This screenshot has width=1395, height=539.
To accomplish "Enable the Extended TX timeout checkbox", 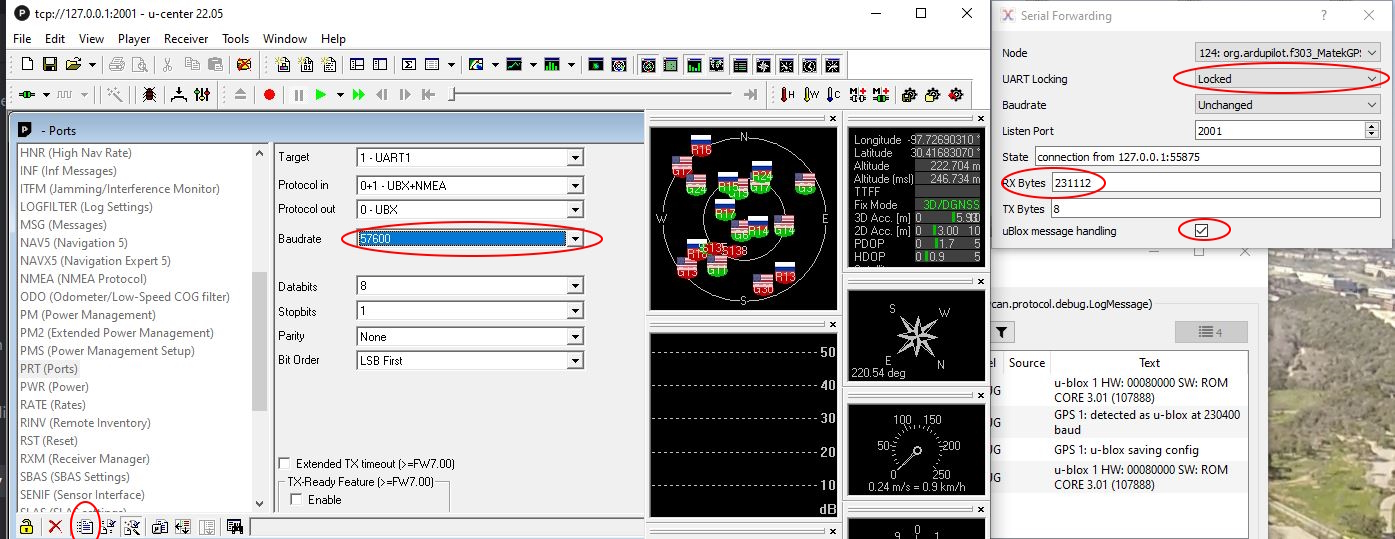I will pos(285,464).
